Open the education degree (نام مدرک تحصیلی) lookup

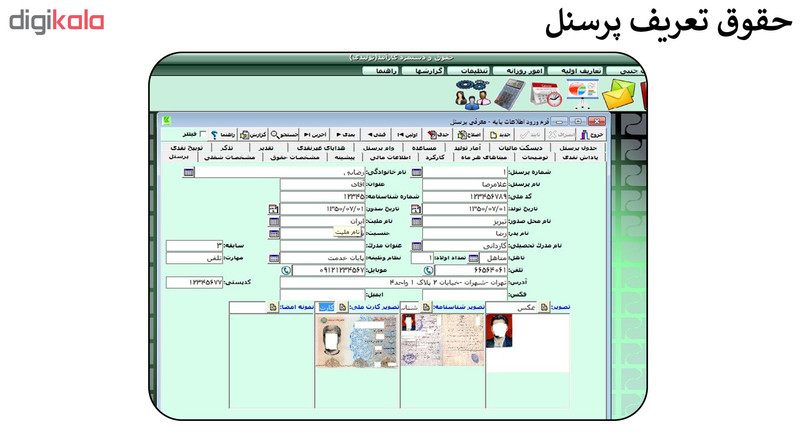pyautogui.click(x=417, y=246)
